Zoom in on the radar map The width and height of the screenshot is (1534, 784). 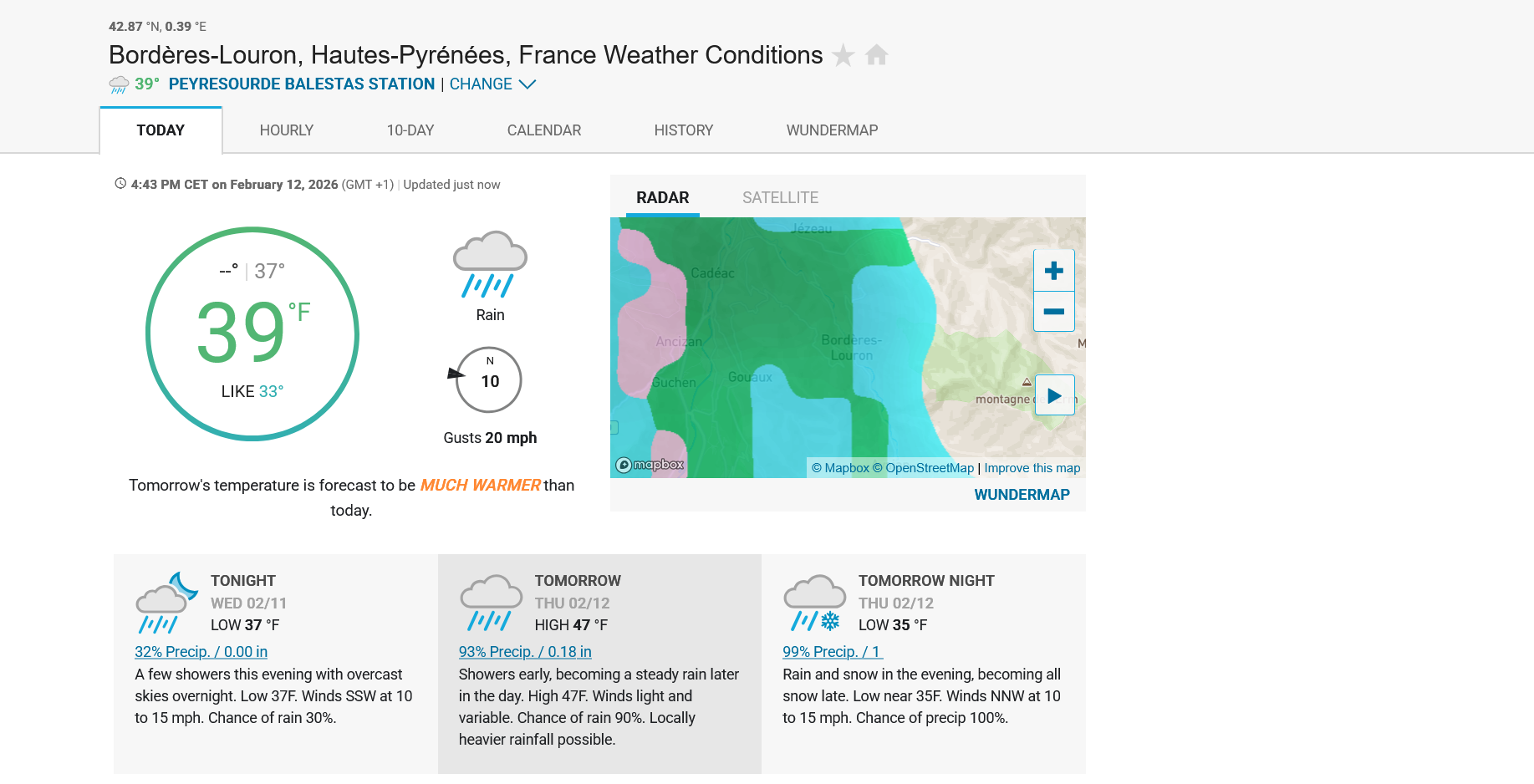tap(1054, 271)
